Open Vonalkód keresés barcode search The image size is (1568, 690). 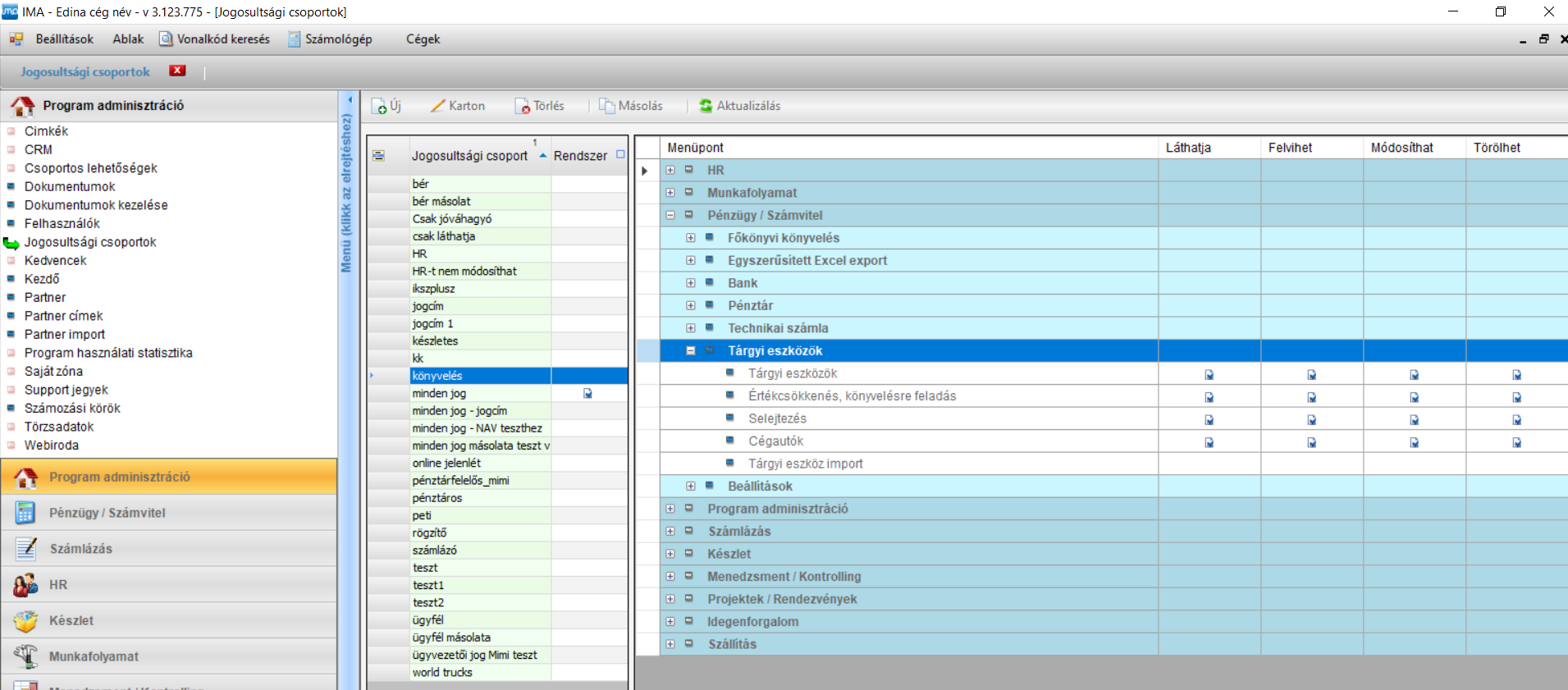pyautogui.click(x=215, y=39)
